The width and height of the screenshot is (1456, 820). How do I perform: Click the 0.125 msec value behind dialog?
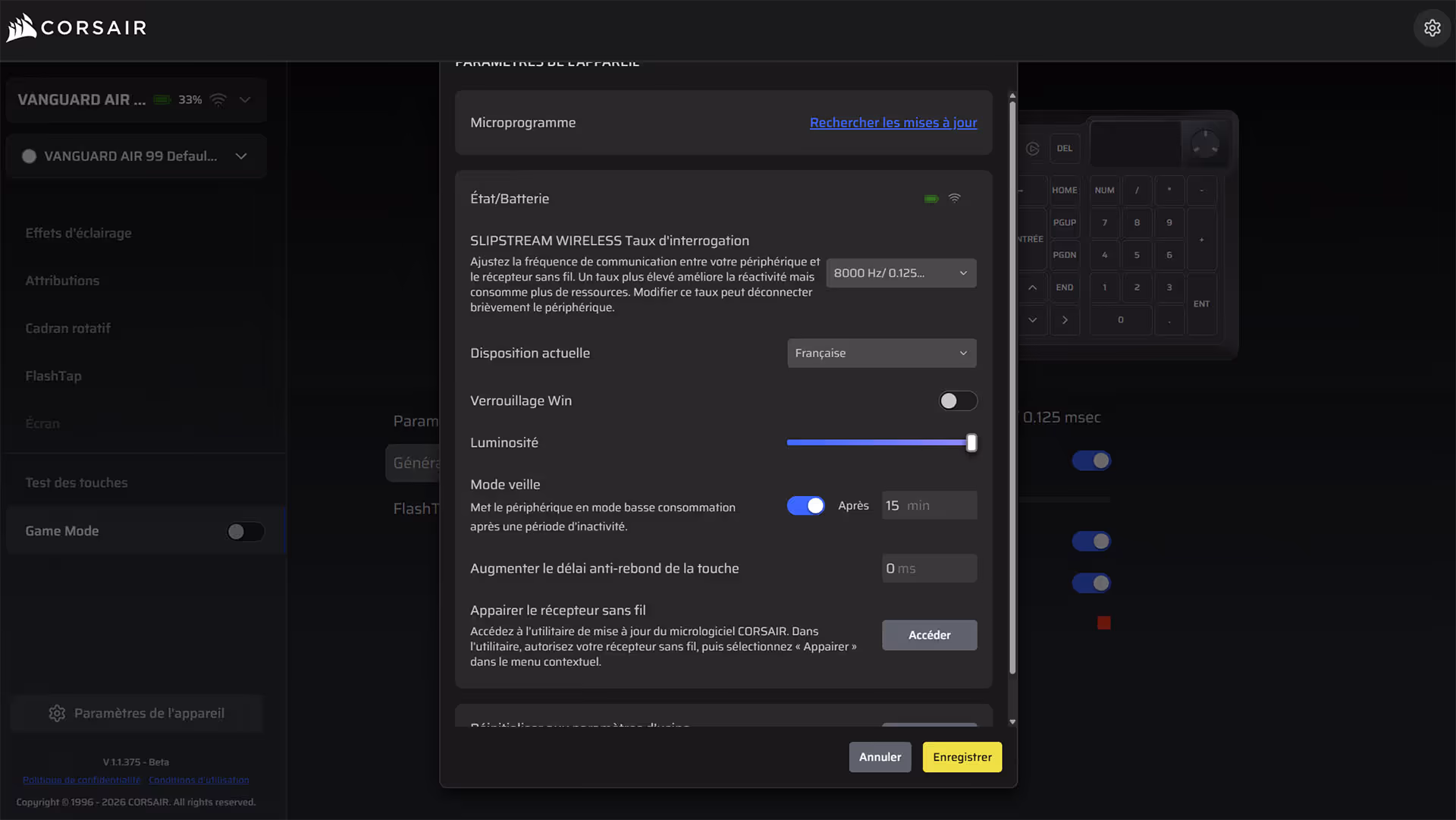pyautogui.click(x=1062, y=418)
